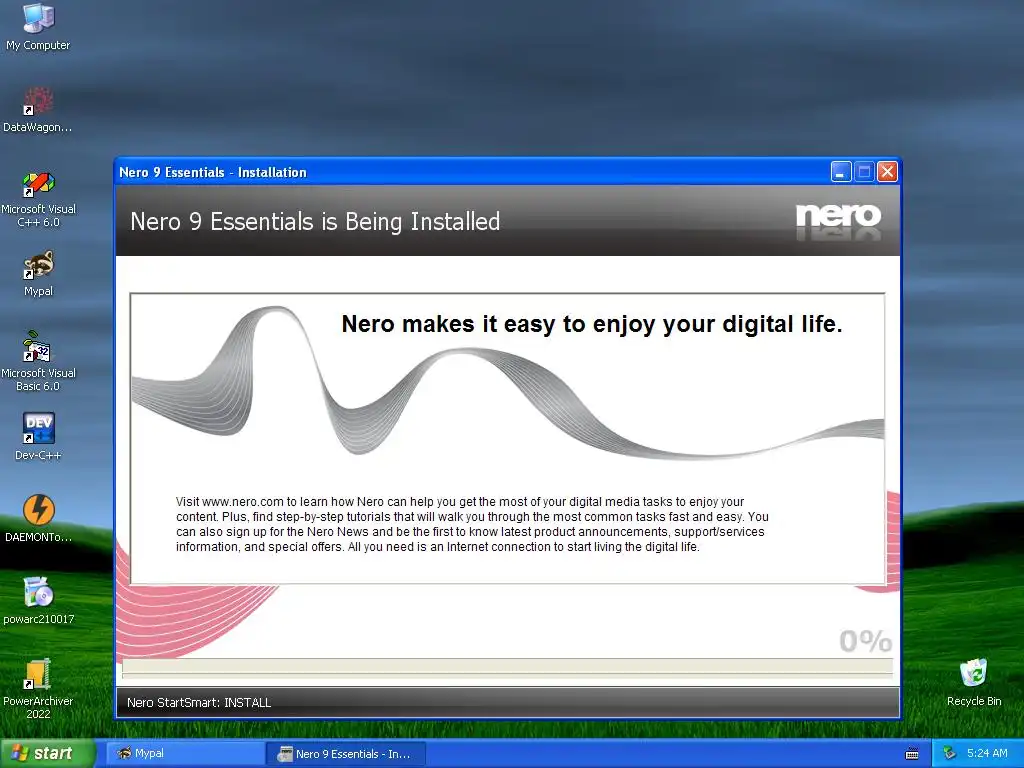Select the DAEMON Tools lightning icon
This screenshot has height=768, width=1024.
point(38,519)
